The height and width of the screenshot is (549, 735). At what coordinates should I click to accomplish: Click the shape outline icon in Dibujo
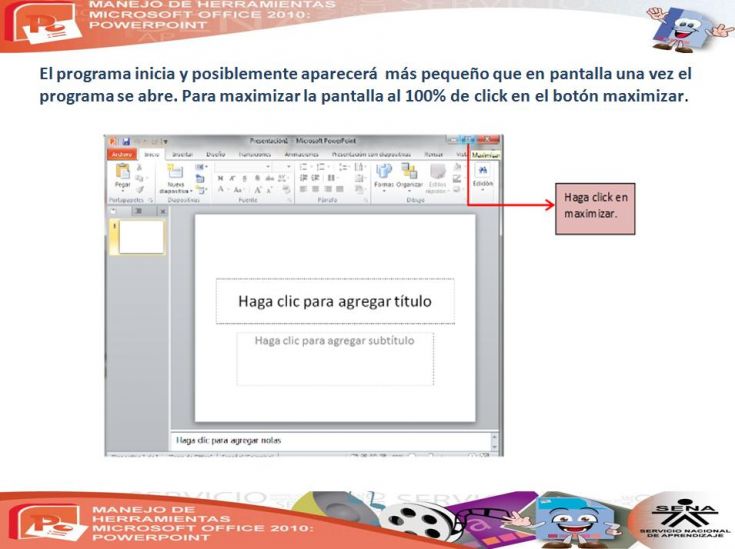point(457,179)
